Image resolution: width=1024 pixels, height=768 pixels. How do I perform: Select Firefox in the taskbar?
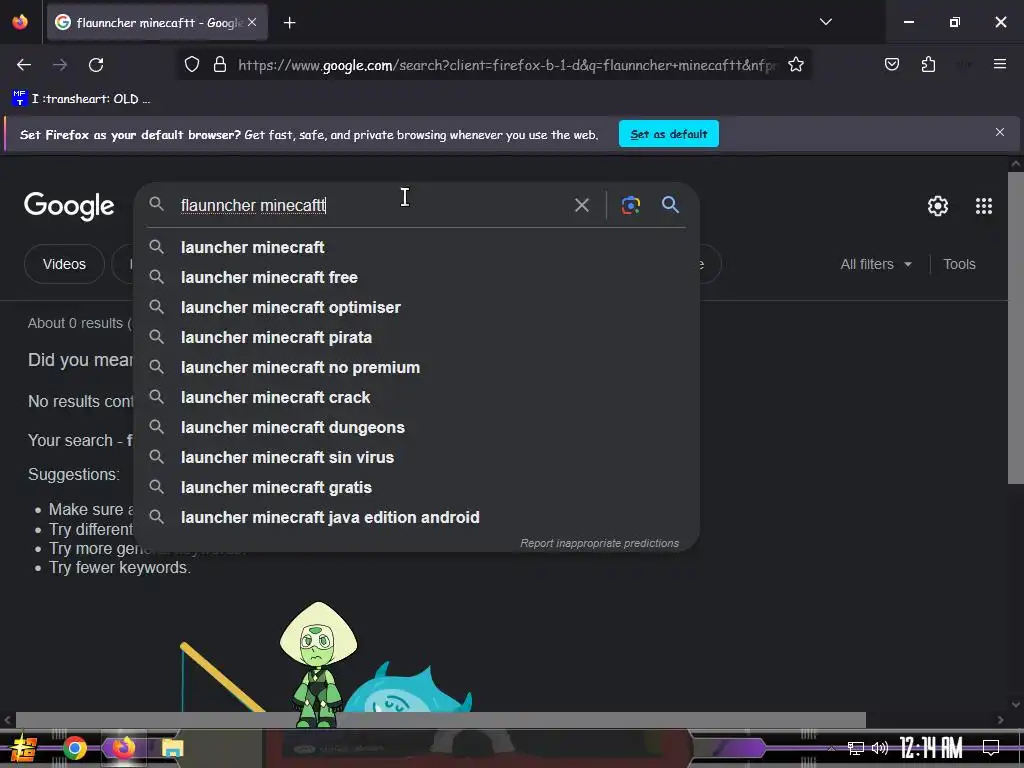[123, 748]
